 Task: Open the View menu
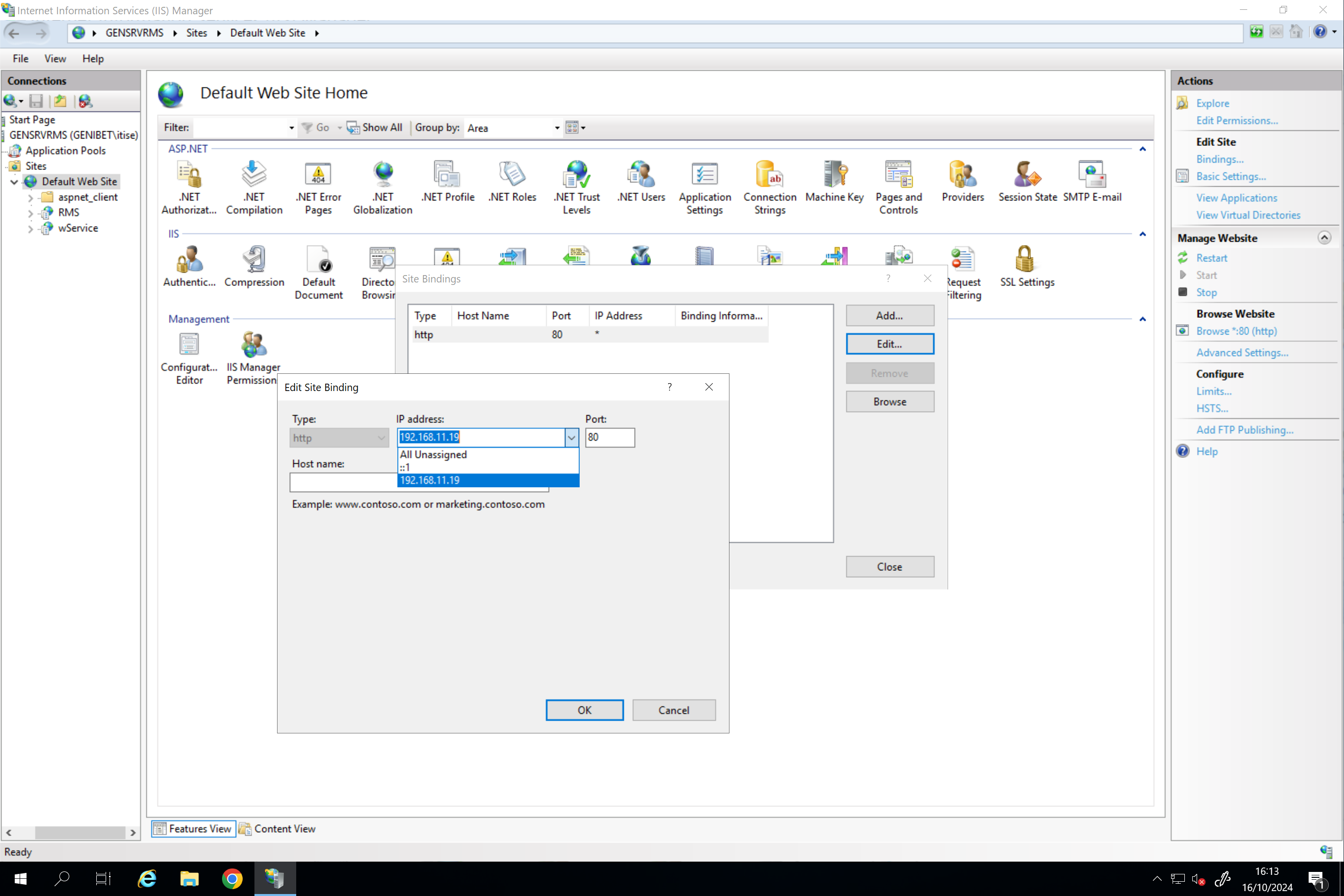coord(55,58)
